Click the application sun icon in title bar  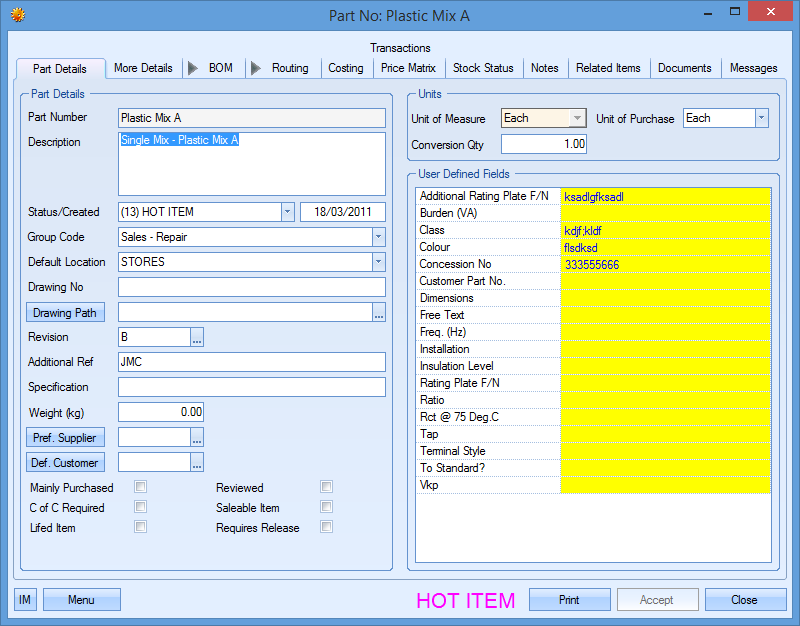pyautogui.click(x=17, y=15)
